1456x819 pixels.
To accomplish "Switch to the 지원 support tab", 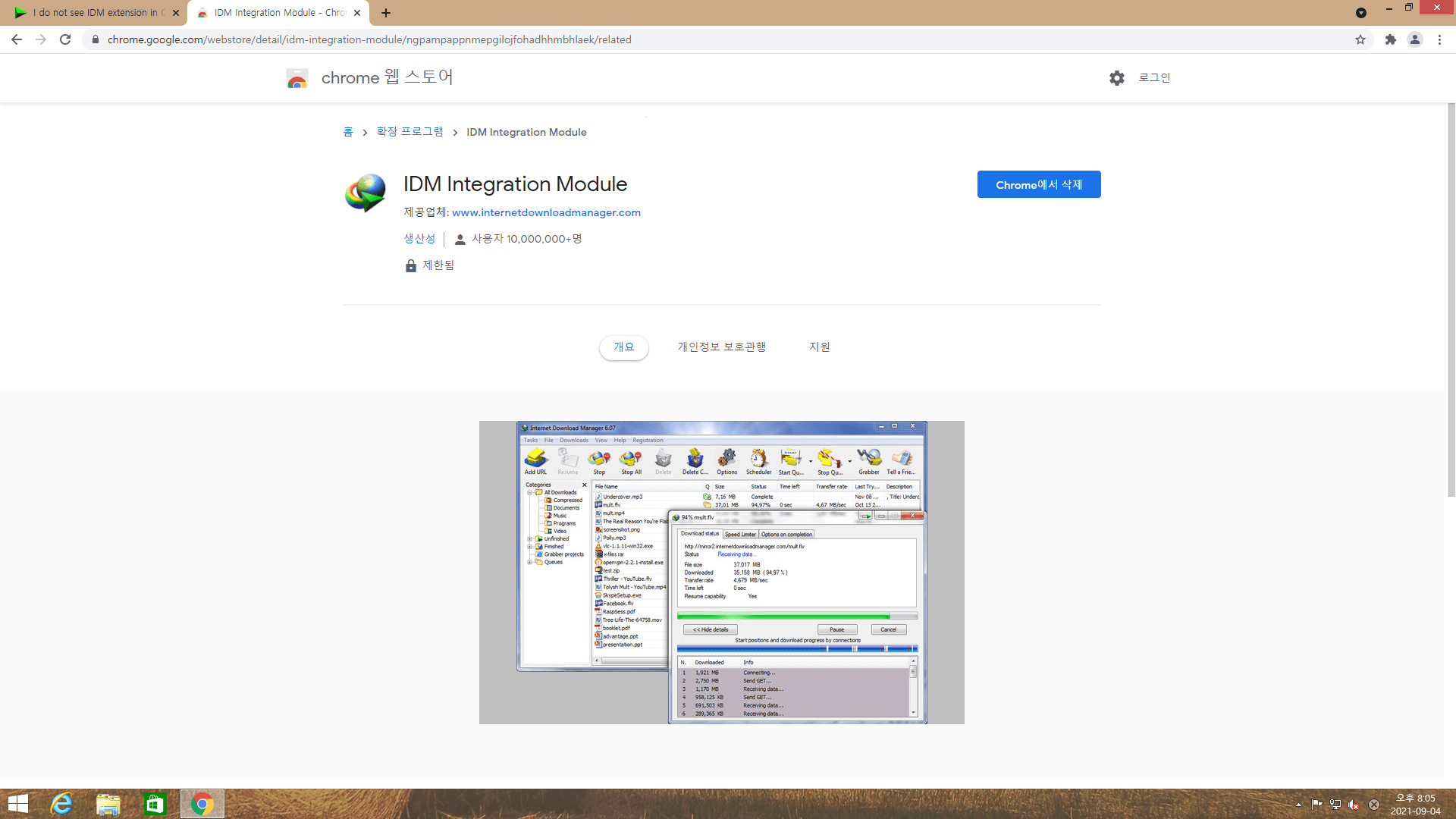I will point(819,347).
